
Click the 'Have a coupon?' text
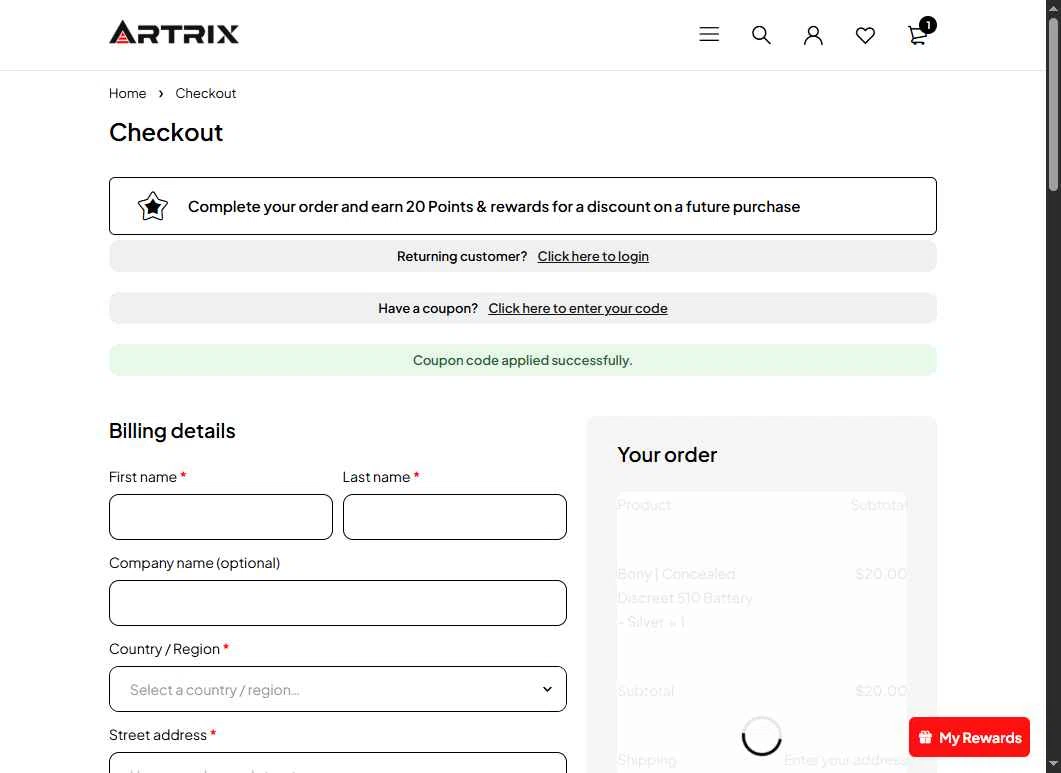point(428,309)
